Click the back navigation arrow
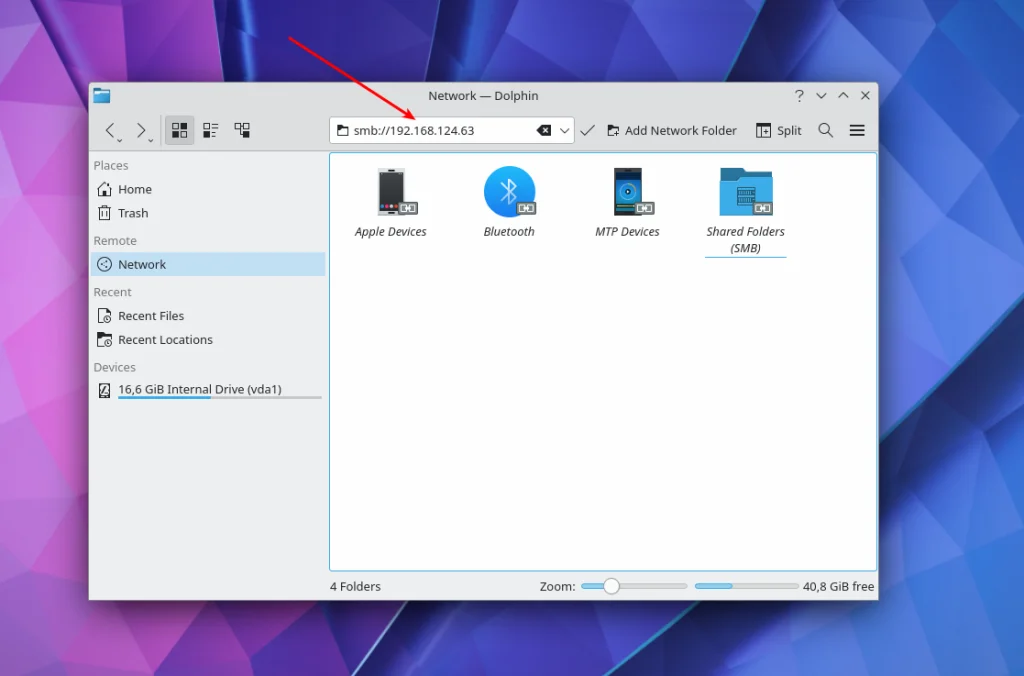The width and height of the screenshot is (1024, 676). [110, 130]
